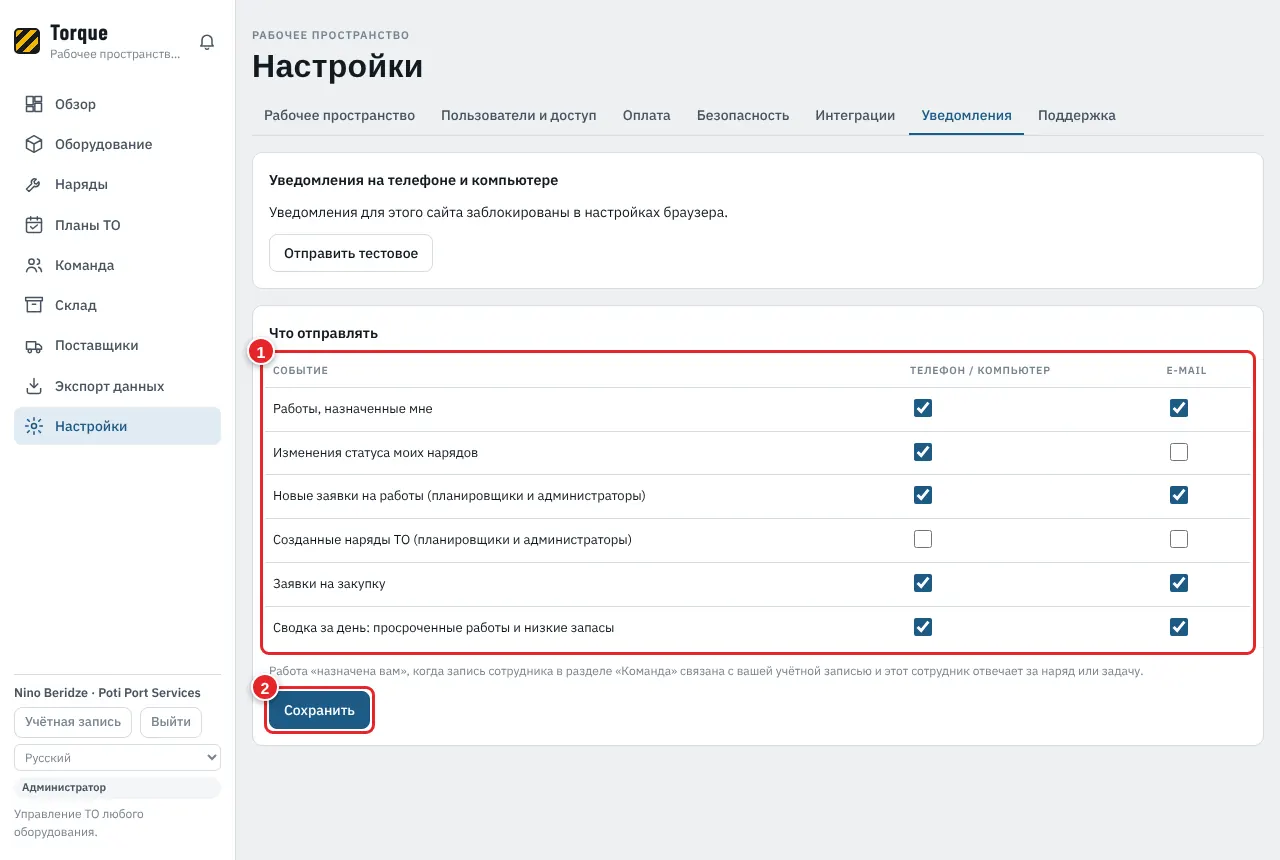The width and height of the screenshot is (1280, 860).
Task: Click the Поставщики truck icon
Action: 34,346
